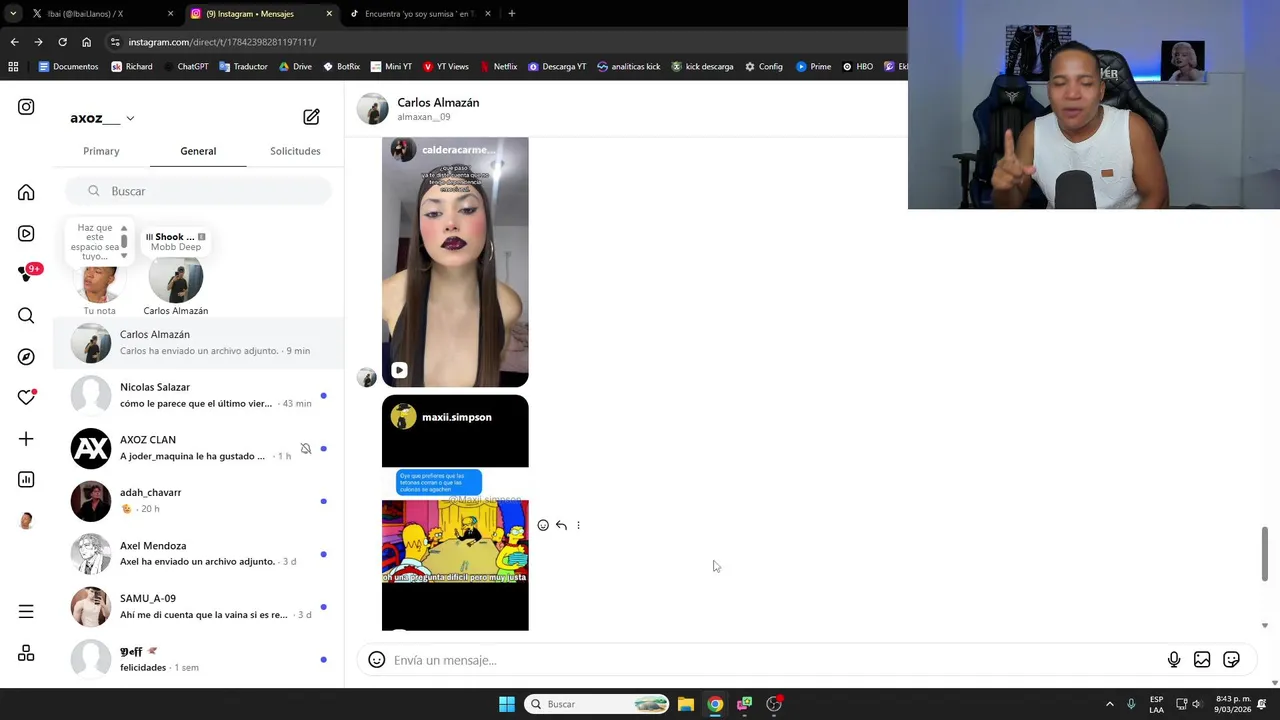Open the calderacarme shared reel

pos(455,262)
